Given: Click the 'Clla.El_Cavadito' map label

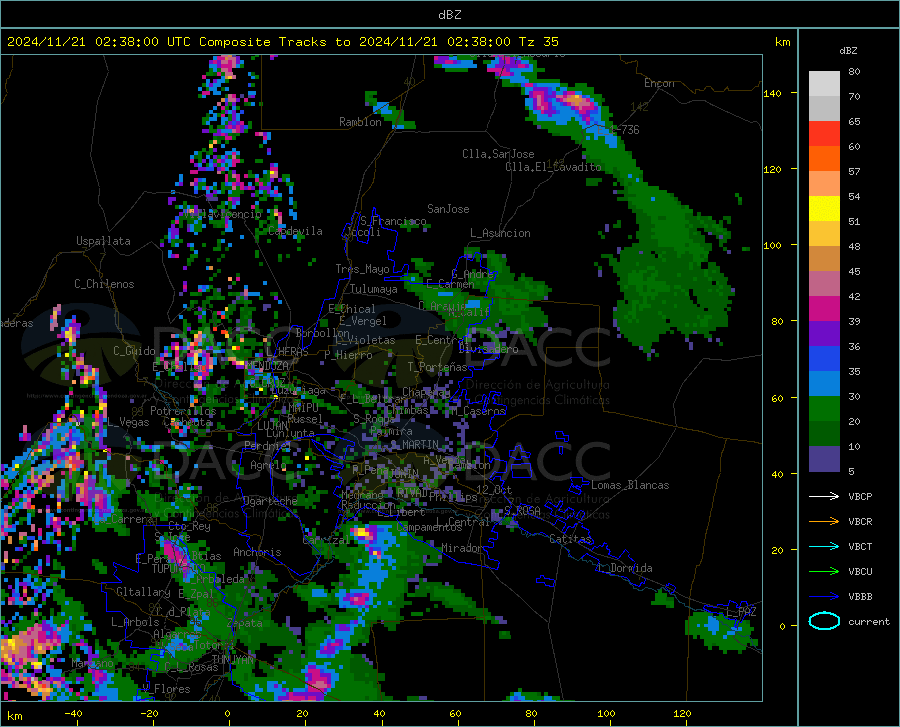Looking at the screenshot, I should [x=553, y=167].
